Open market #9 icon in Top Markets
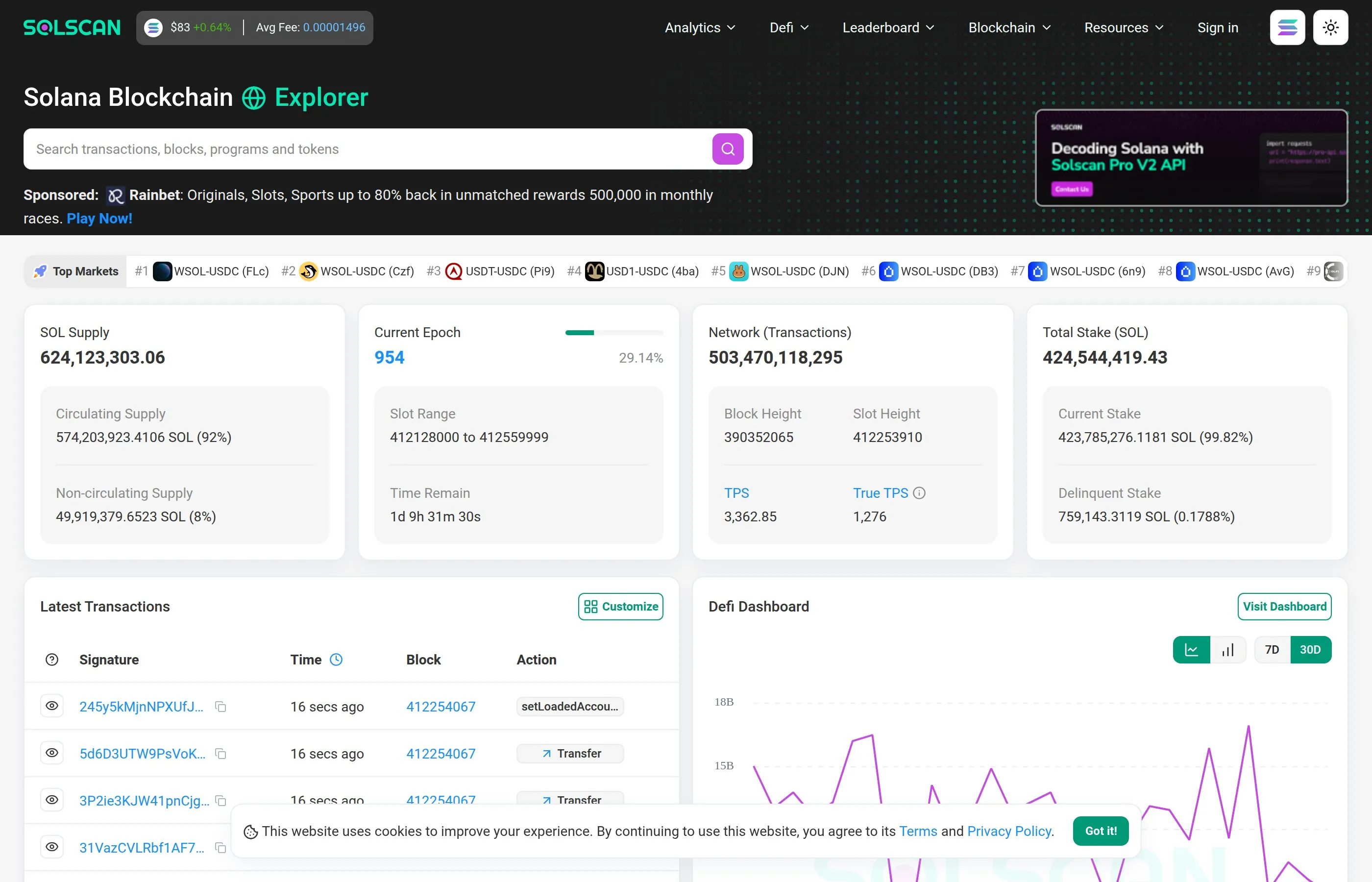 (1334, 271)
